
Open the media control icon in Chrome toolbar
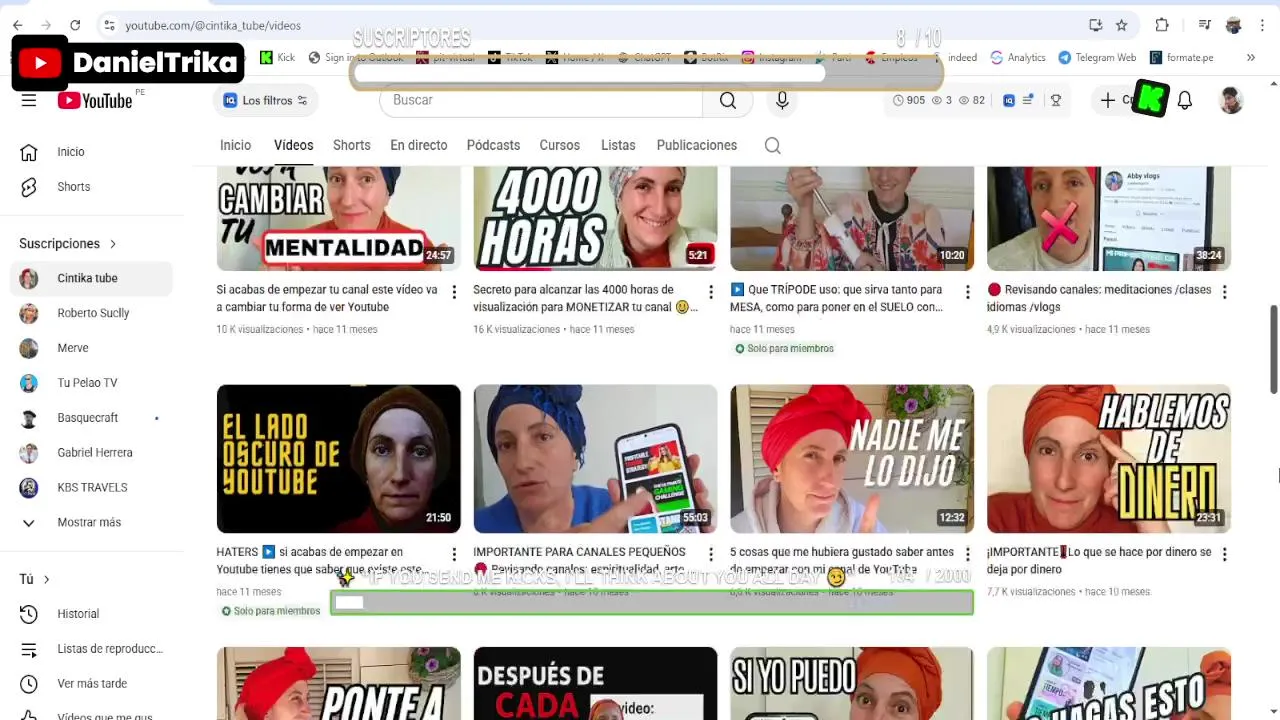click(1206, 25)
